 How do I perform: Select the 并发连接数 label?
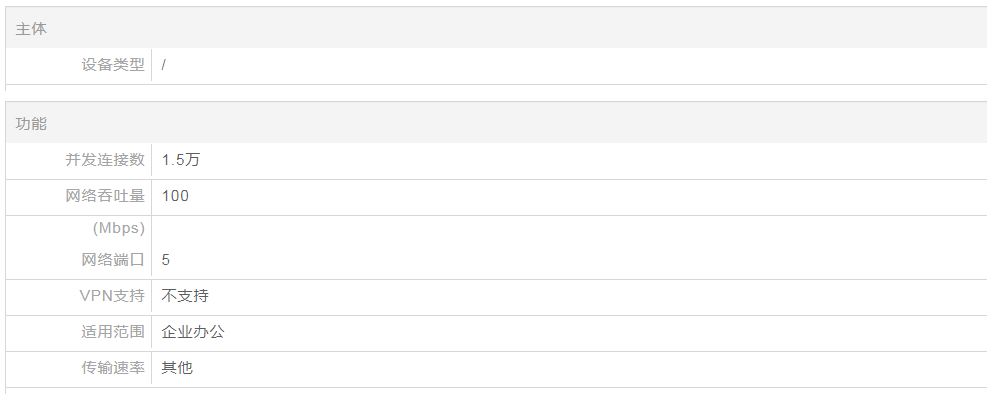[105, 160]
